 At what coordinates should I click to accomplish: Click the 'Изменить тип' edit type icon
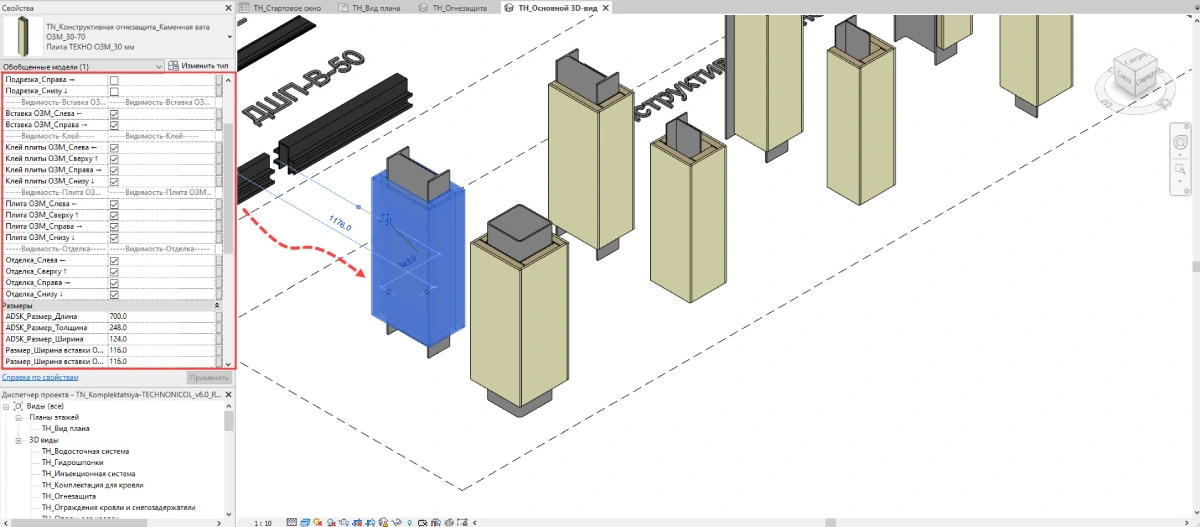coord(174,66)
